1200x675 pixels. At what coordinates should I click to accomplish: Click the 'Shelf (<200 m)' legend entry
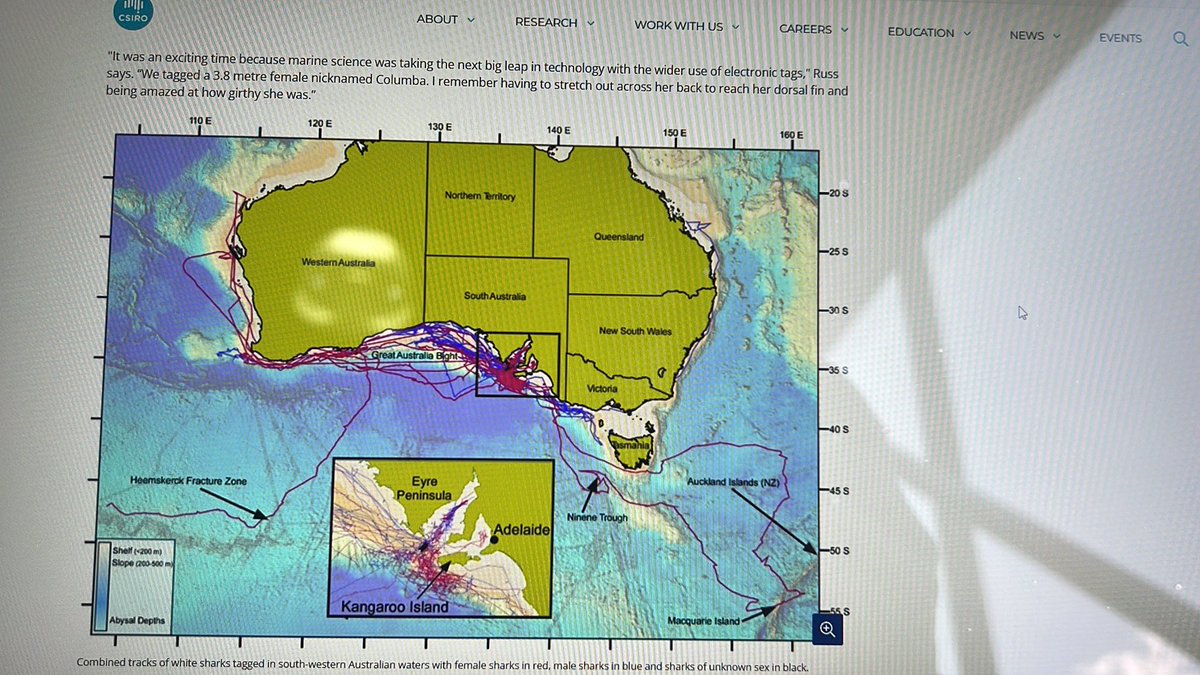[137, 551]
